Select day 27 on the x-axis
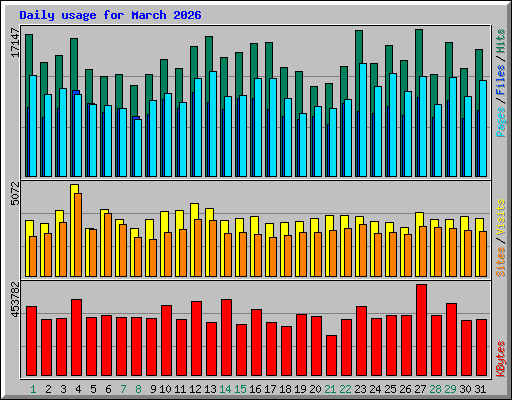The height and width of the screenshot is (400, 512). click(420, 389)
